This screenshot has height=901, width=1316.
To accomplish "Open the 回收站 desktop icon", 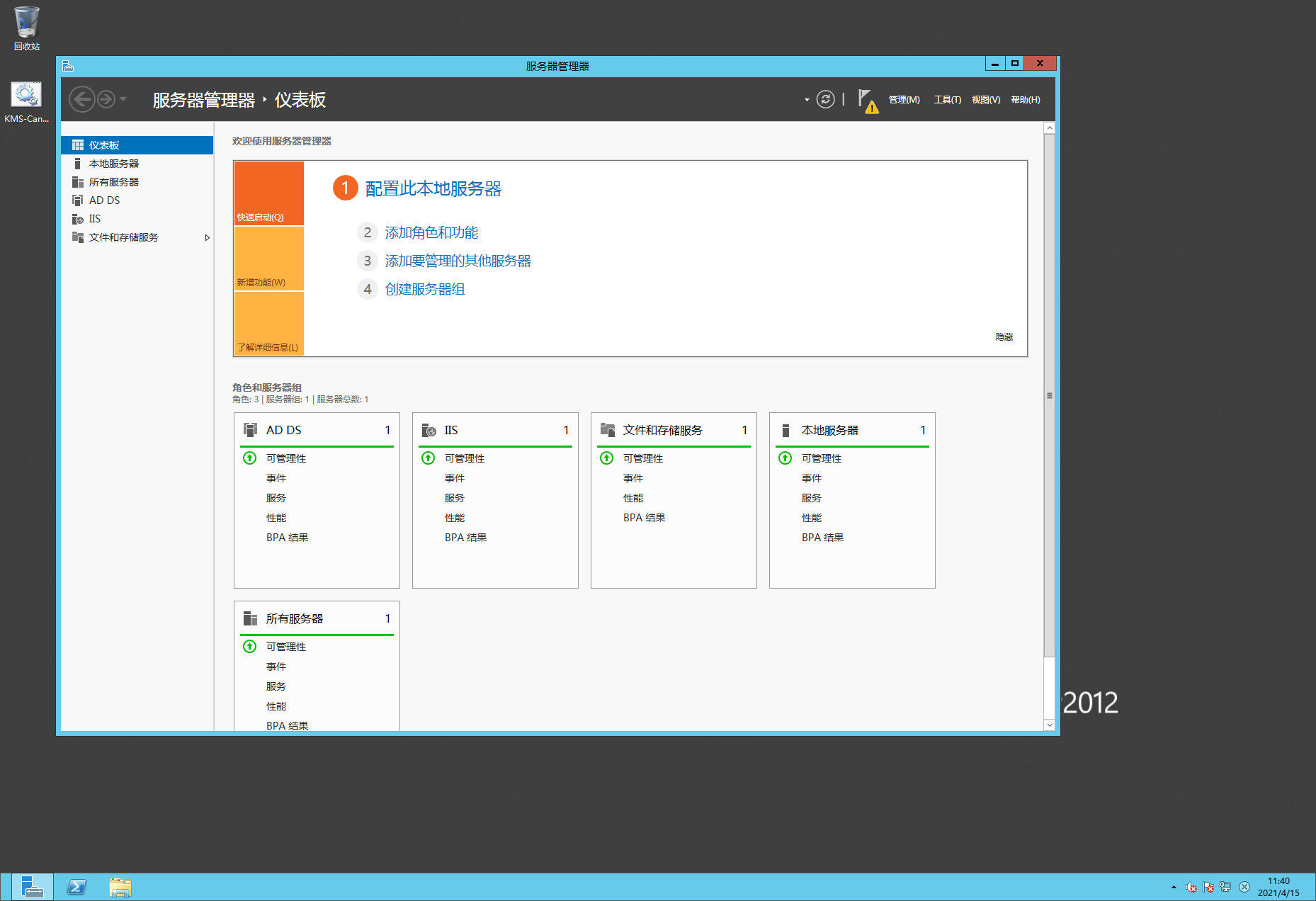I will coord(27,28).
